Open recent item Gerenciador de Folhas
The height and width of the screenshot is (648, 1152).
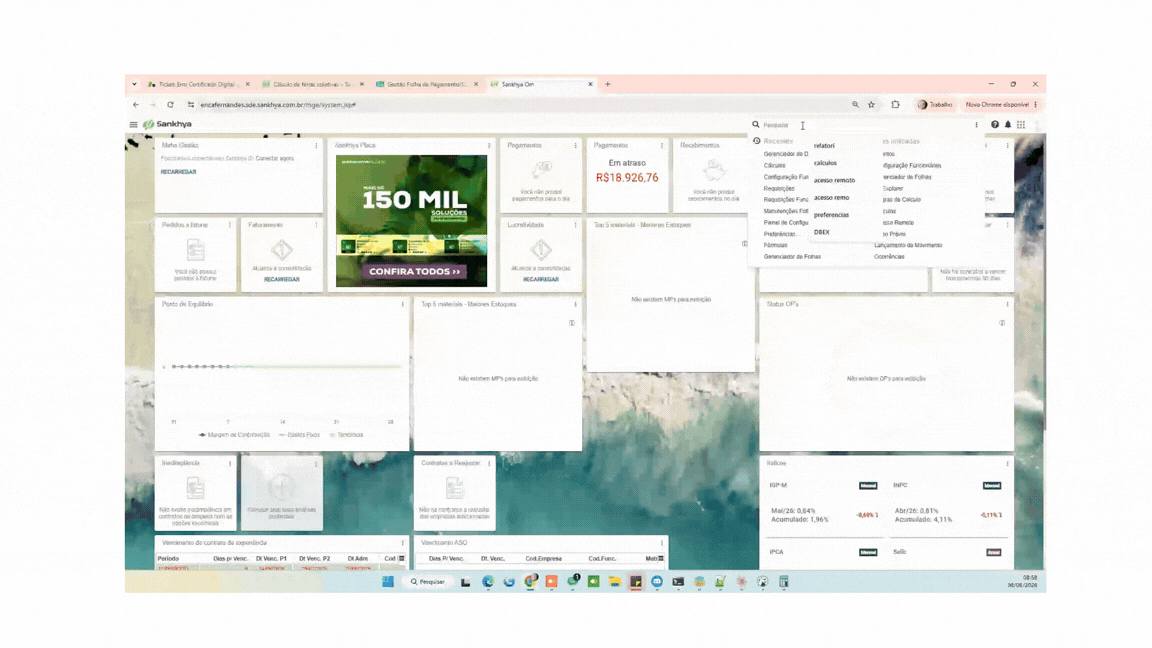click(x=792, y=256)
